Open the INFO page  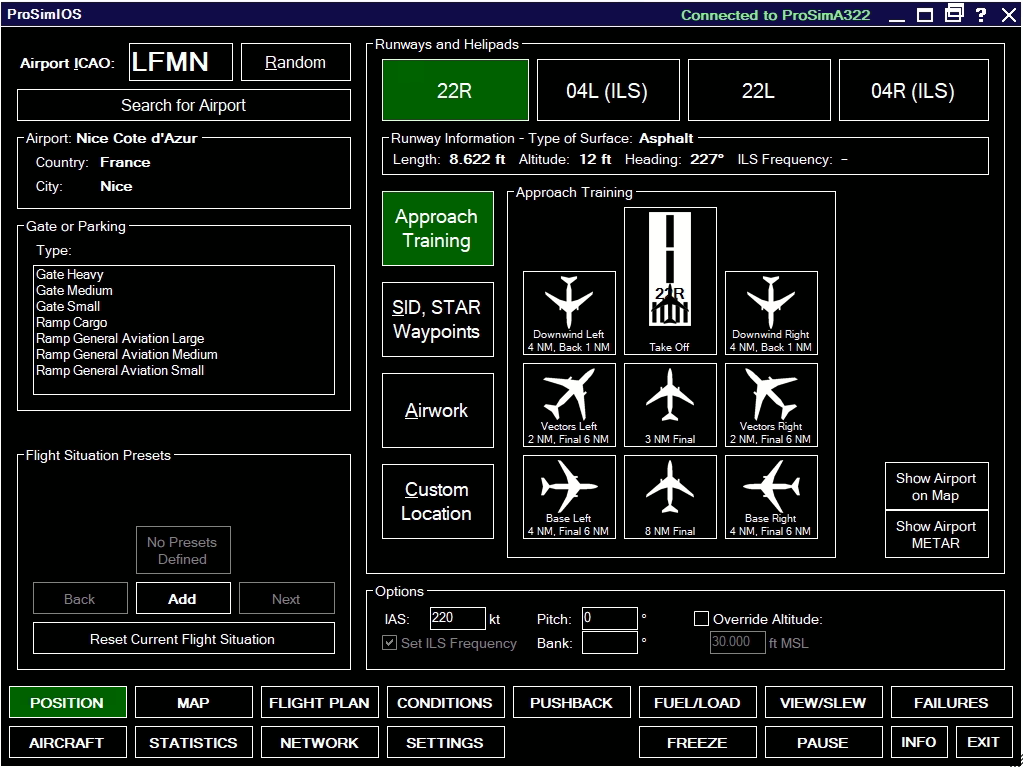[x=919, y=743]
